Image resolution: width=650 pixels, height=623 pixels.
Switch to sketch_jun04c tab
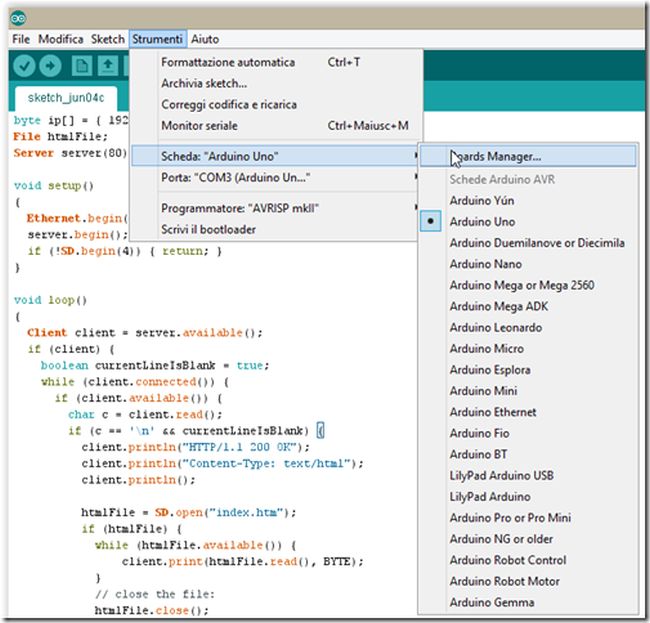[x=66, y=98]
